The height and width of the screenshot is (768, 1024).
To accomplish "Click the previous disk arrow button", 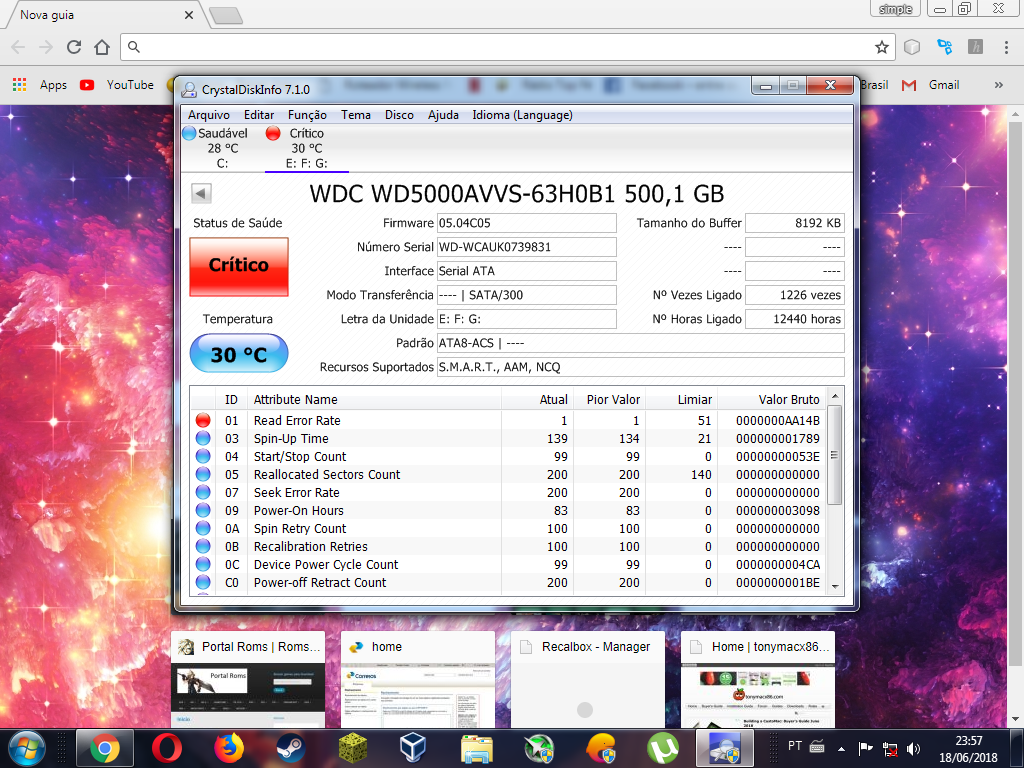I will tap(201, 193).
